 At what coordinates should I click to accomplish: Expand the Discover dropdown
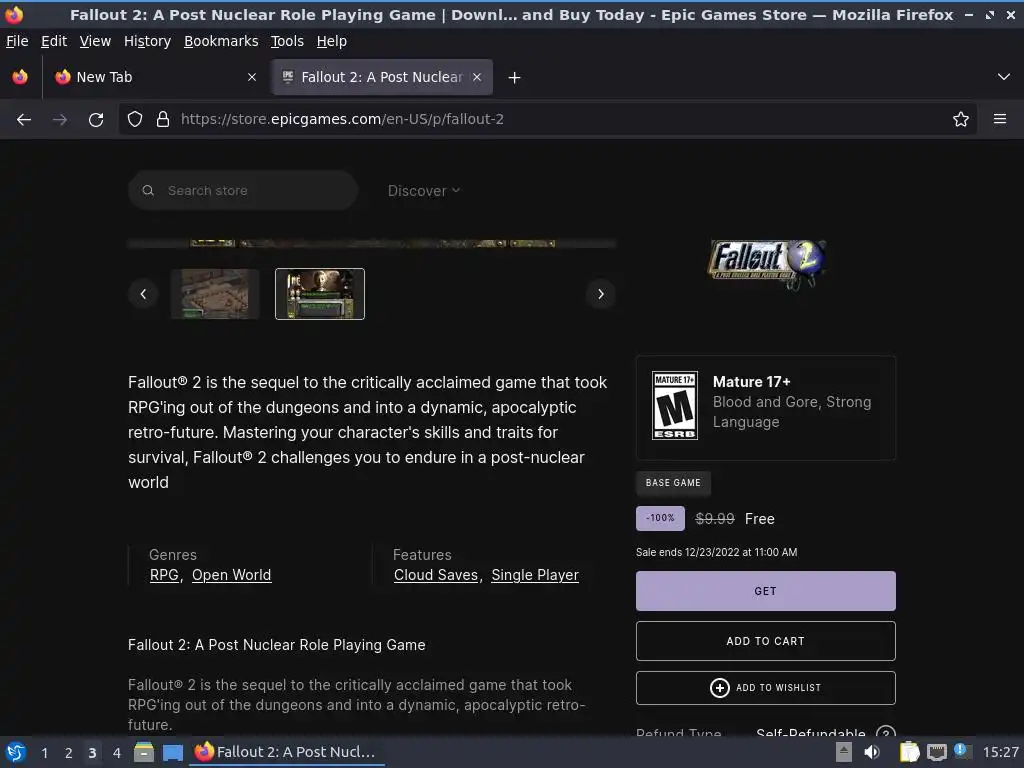(424, 191)
